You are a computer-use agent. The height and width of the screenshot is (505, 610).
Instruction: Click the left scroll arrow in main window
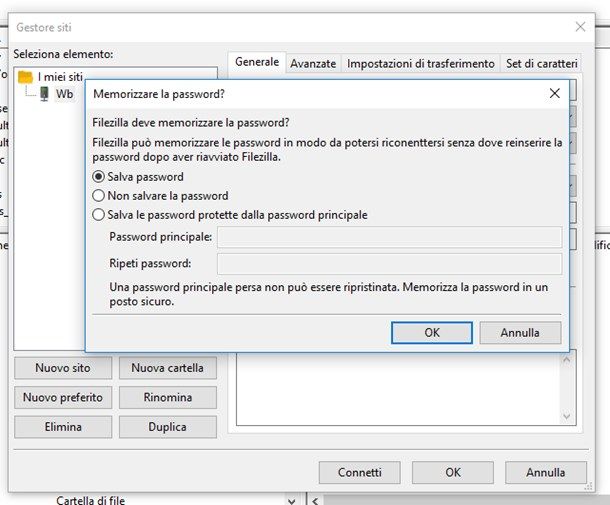click(x=315, y=501)
